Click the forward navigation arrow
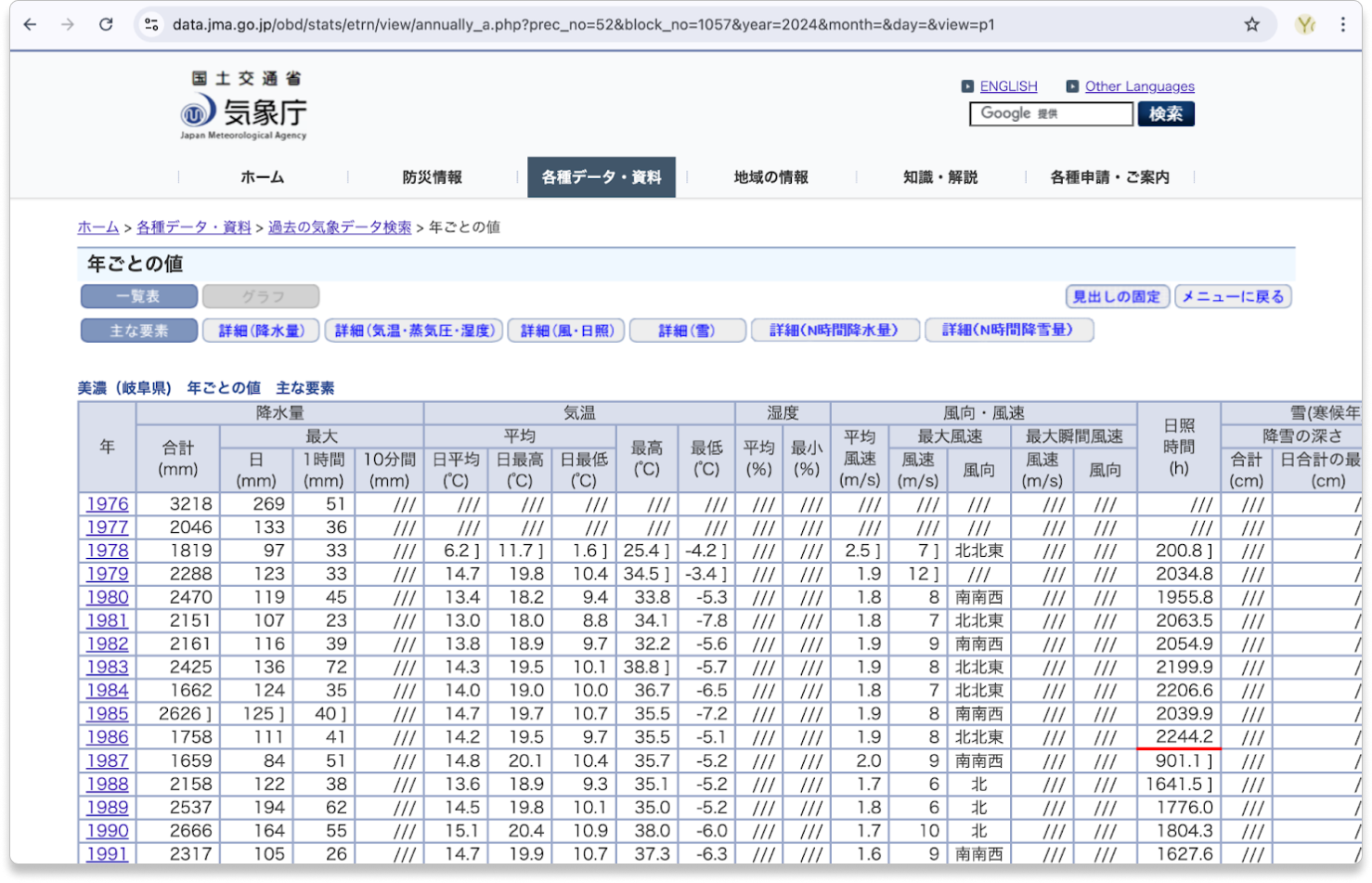 [68, 25]
